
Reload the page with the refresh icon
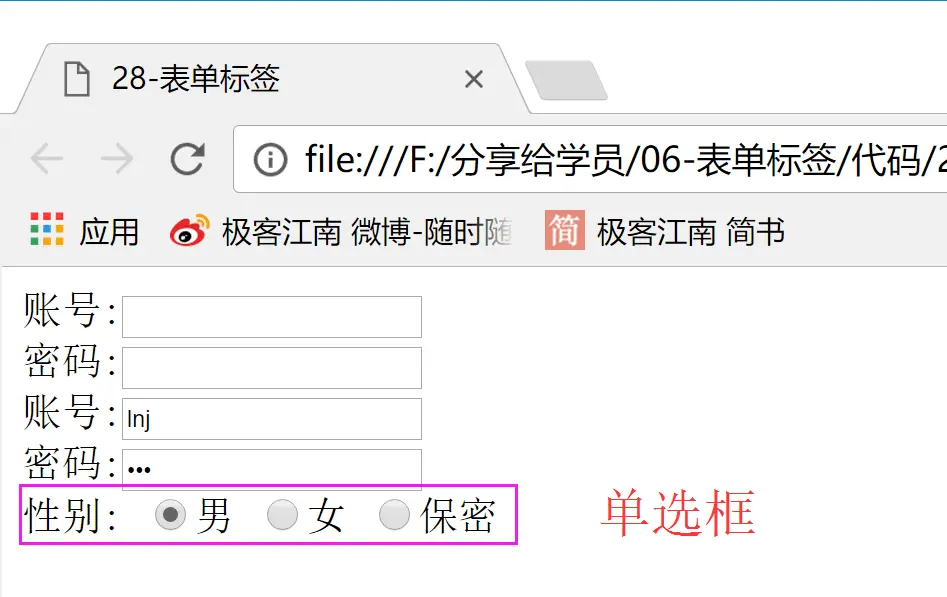(187, 159)
